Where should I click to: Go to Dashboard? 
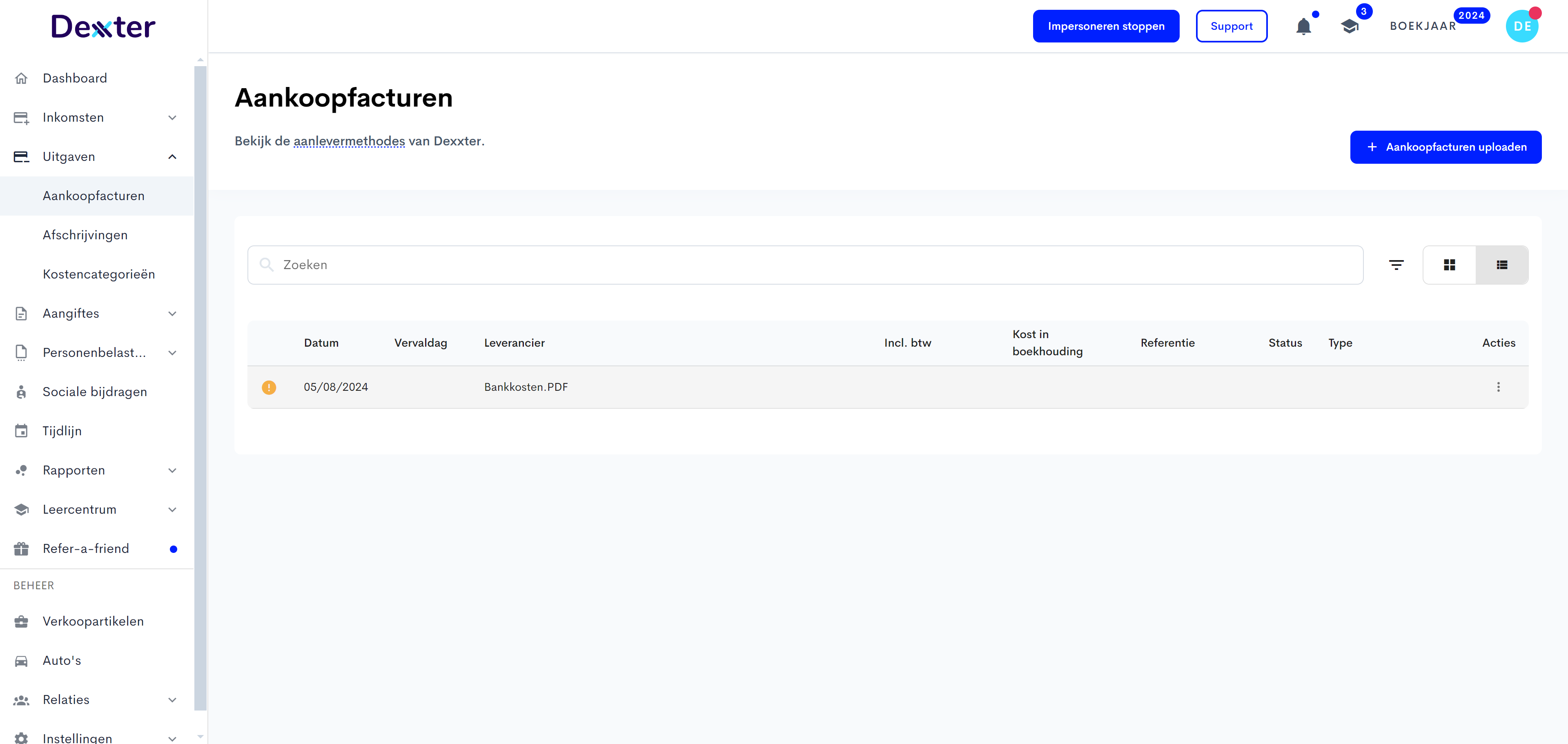(x=97, y=78)
